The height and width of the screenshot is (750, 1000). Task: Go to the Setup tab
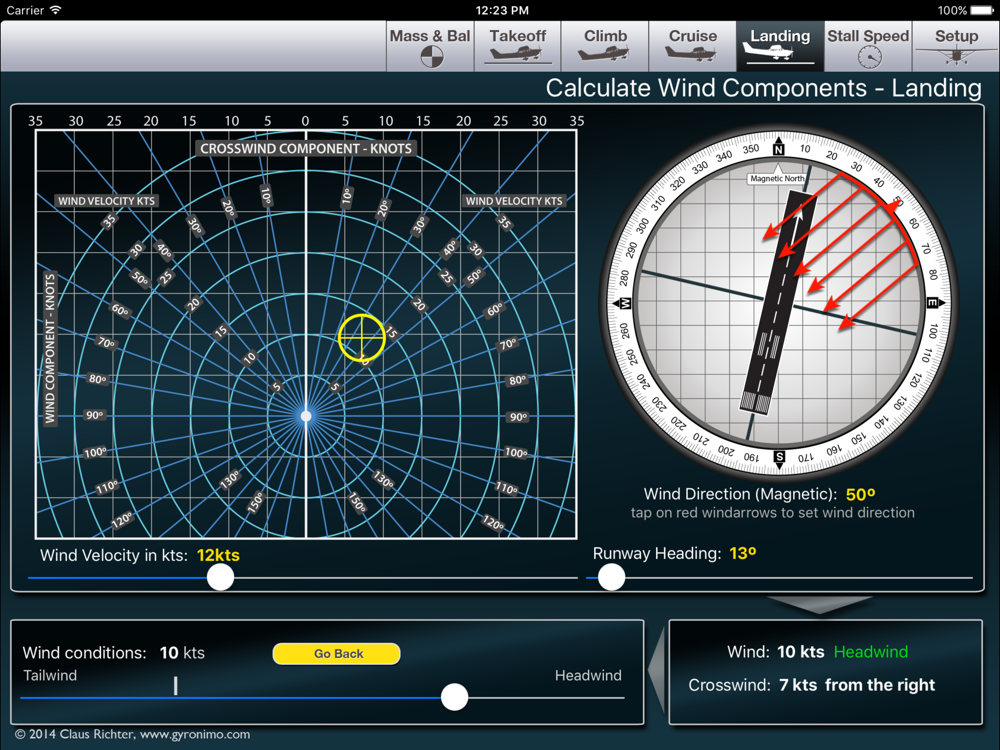(x=956, y=46)
